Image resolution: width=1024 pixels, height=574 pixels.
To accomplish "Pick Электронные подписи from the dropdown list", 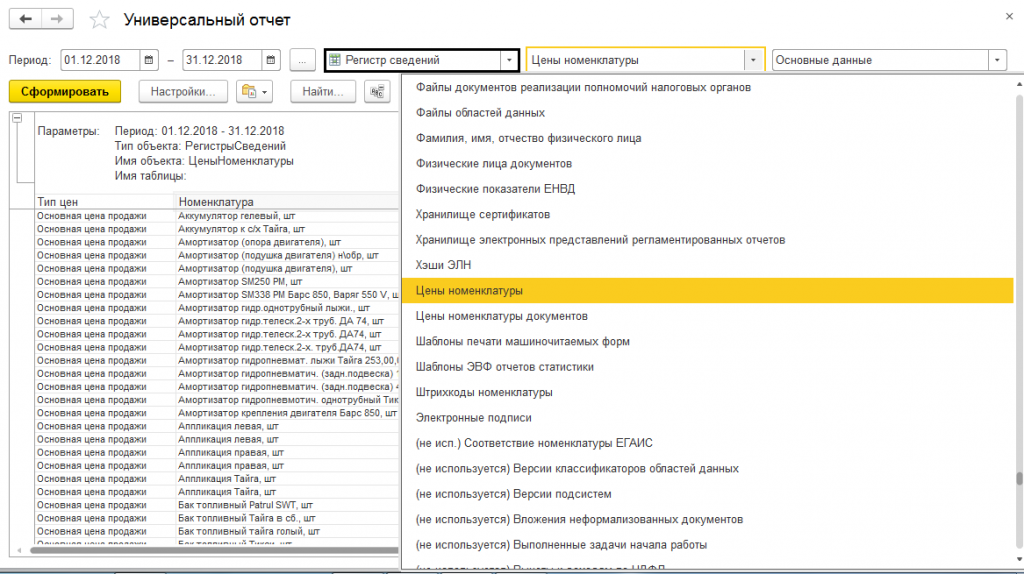I will 473,418.
